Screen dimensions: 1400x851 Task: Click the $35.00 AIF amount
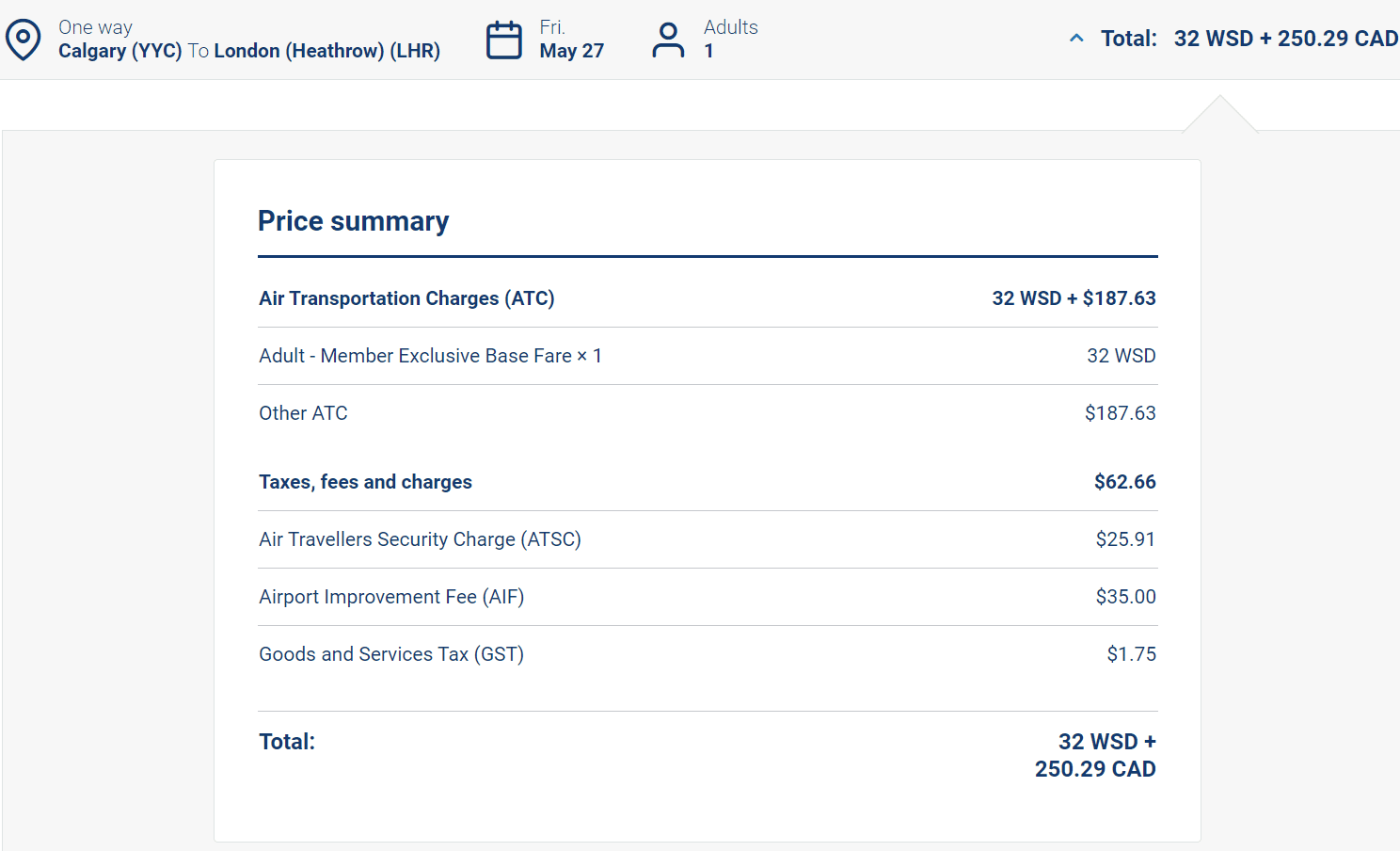1125,597
